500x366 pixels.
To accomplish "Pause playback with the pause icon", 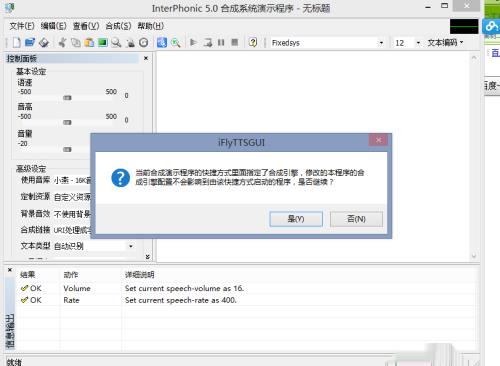I will coord(221,42).
